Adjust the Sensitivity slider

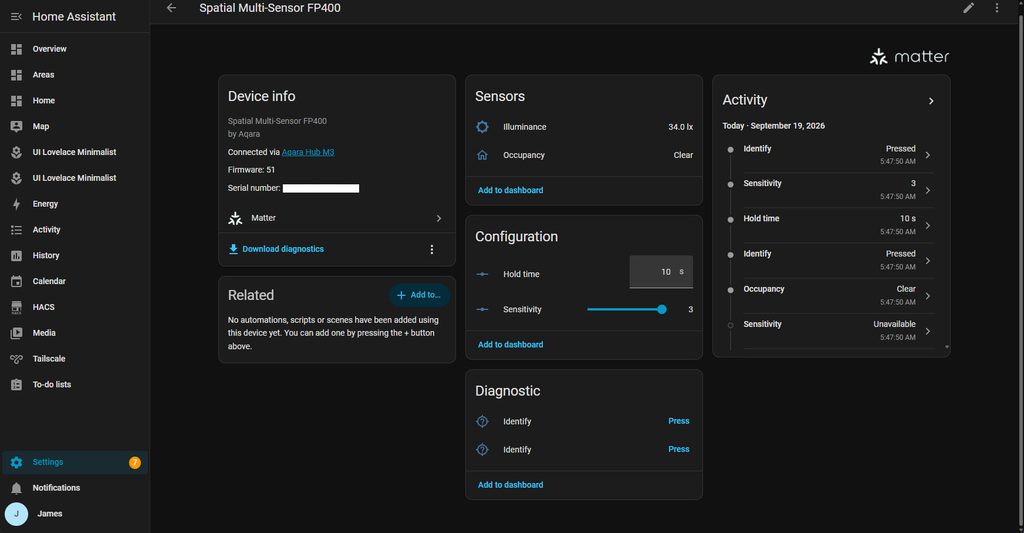(x=626, y=310)
